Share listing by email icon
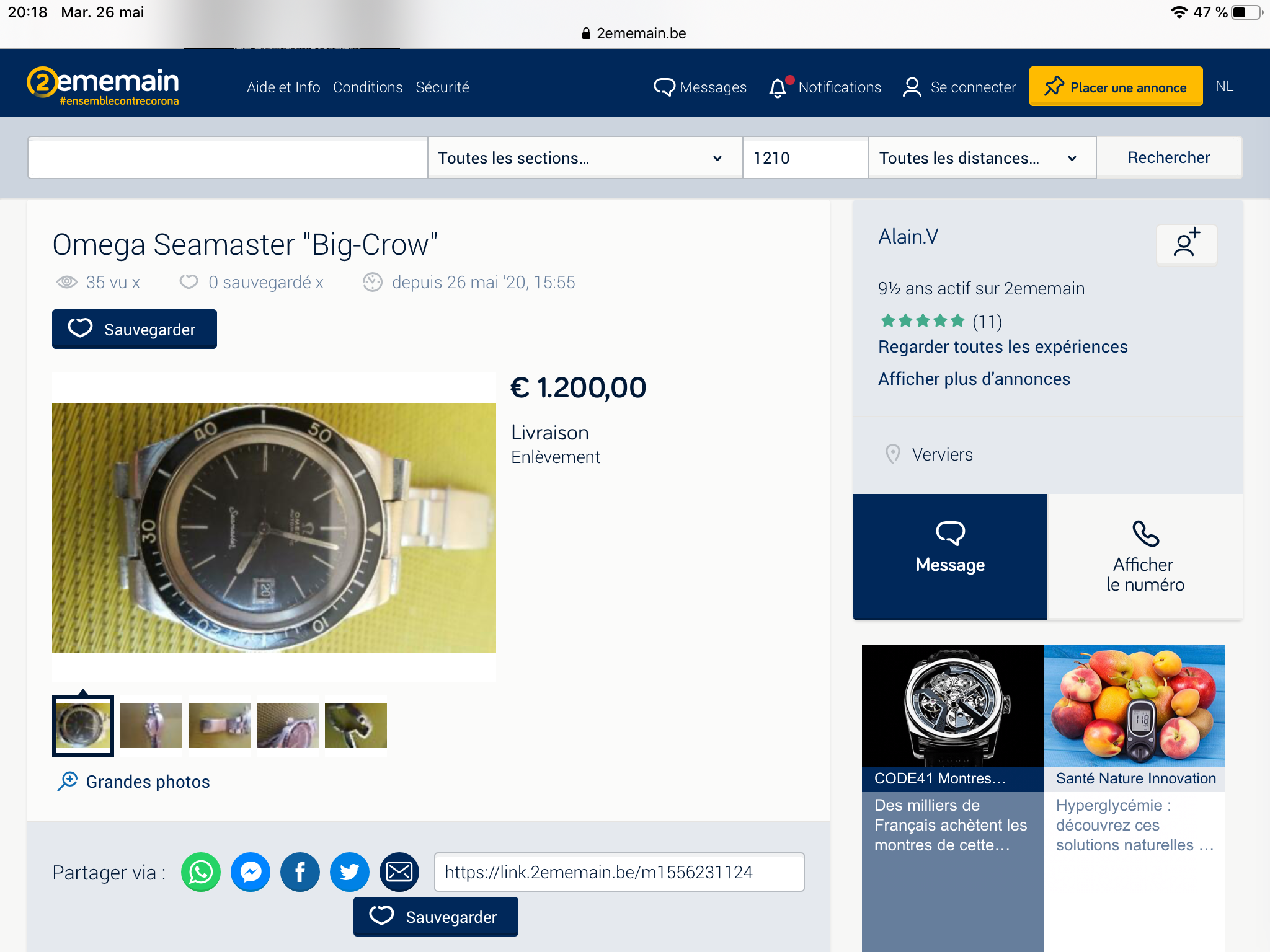1270x952 pixels. [399, 872]
